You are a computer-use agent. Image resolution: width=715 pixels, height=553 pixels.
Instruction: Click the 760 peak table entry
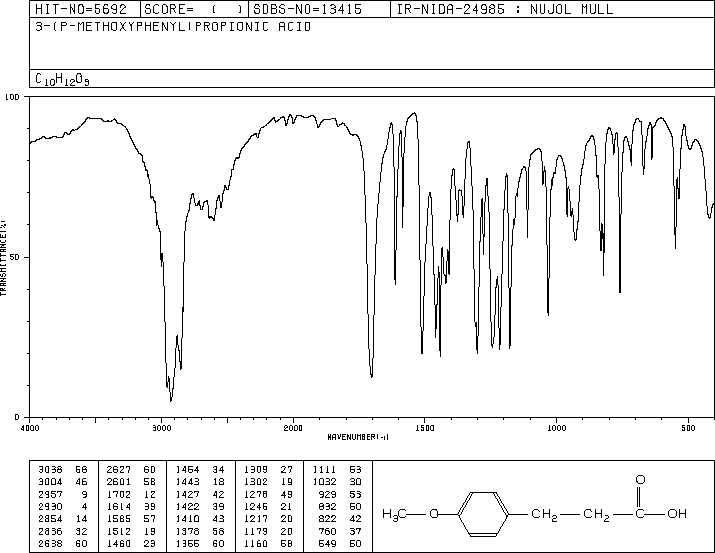point(340,531)
